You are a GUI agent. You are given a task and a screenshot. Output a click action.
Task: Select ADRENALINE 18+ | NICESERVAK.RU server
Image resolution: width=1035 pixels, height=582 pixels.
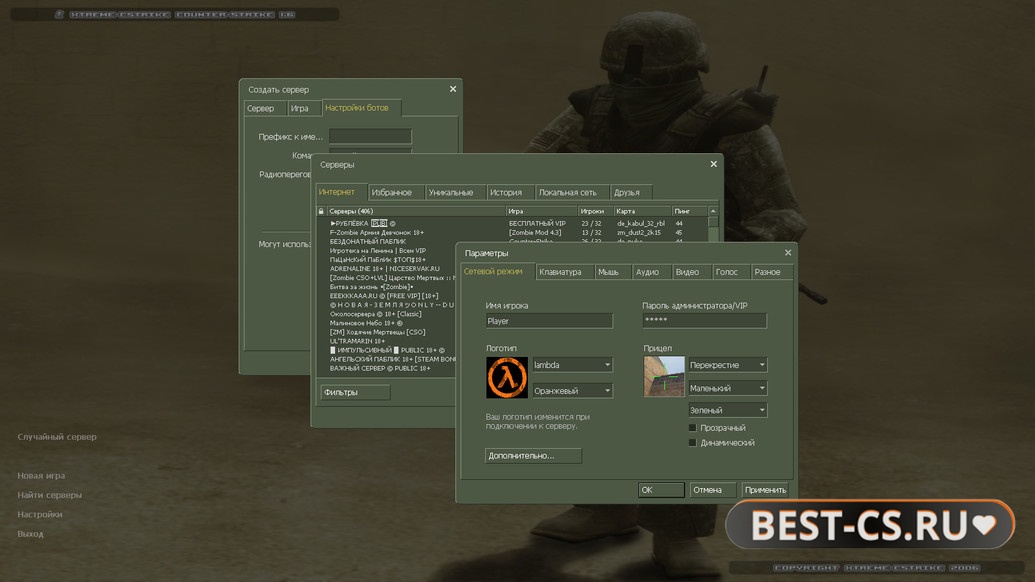387,269
